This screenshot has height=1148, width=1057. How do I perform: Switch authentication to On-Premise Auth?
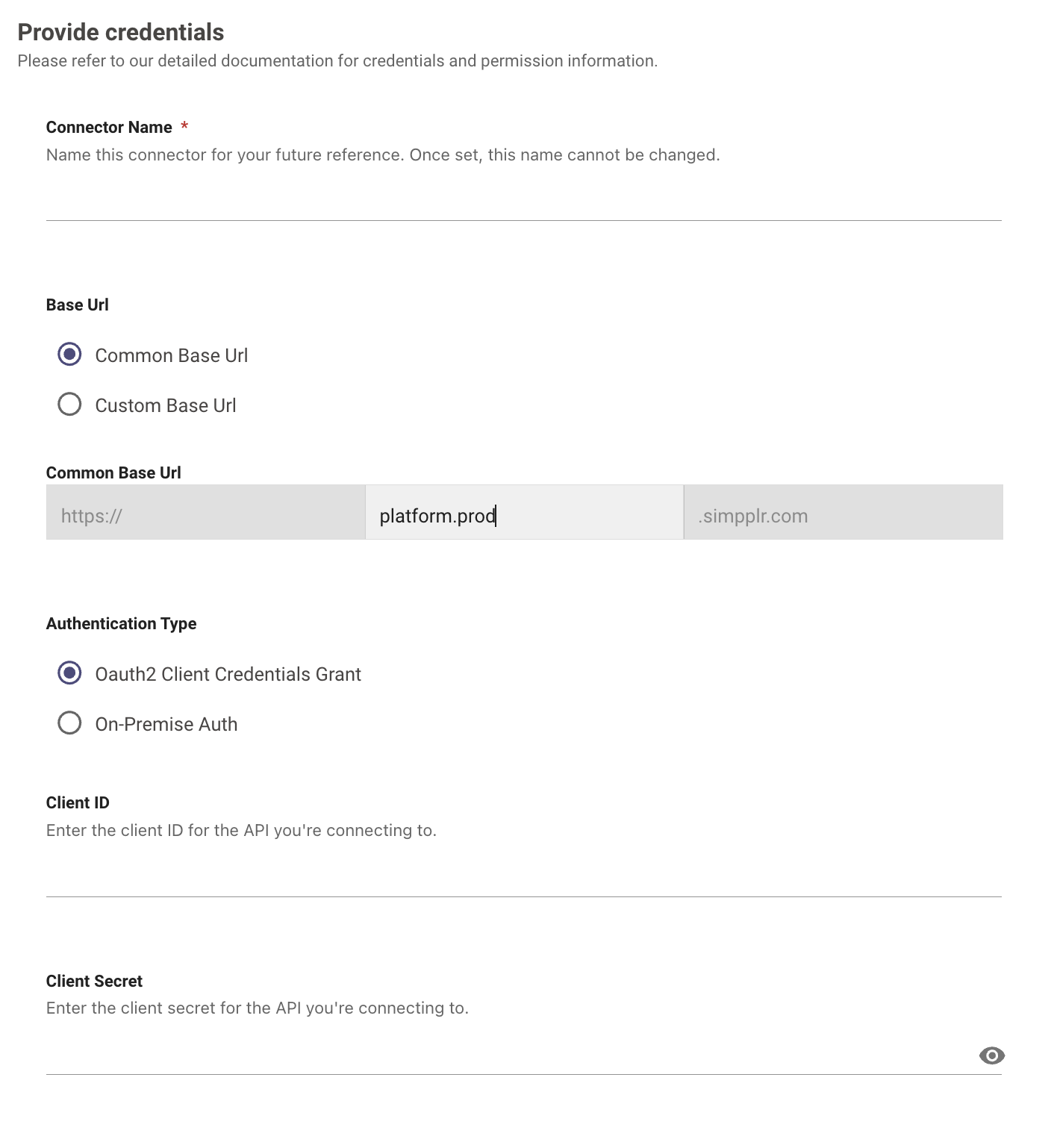[x=69, y=723]
